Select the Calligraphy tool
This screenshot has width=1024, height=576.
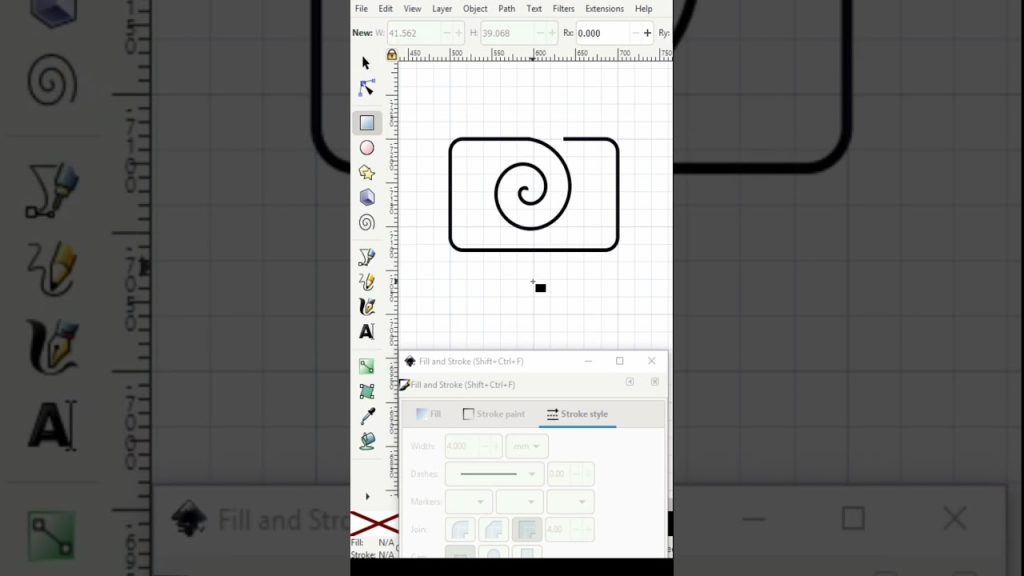point(367,307)
